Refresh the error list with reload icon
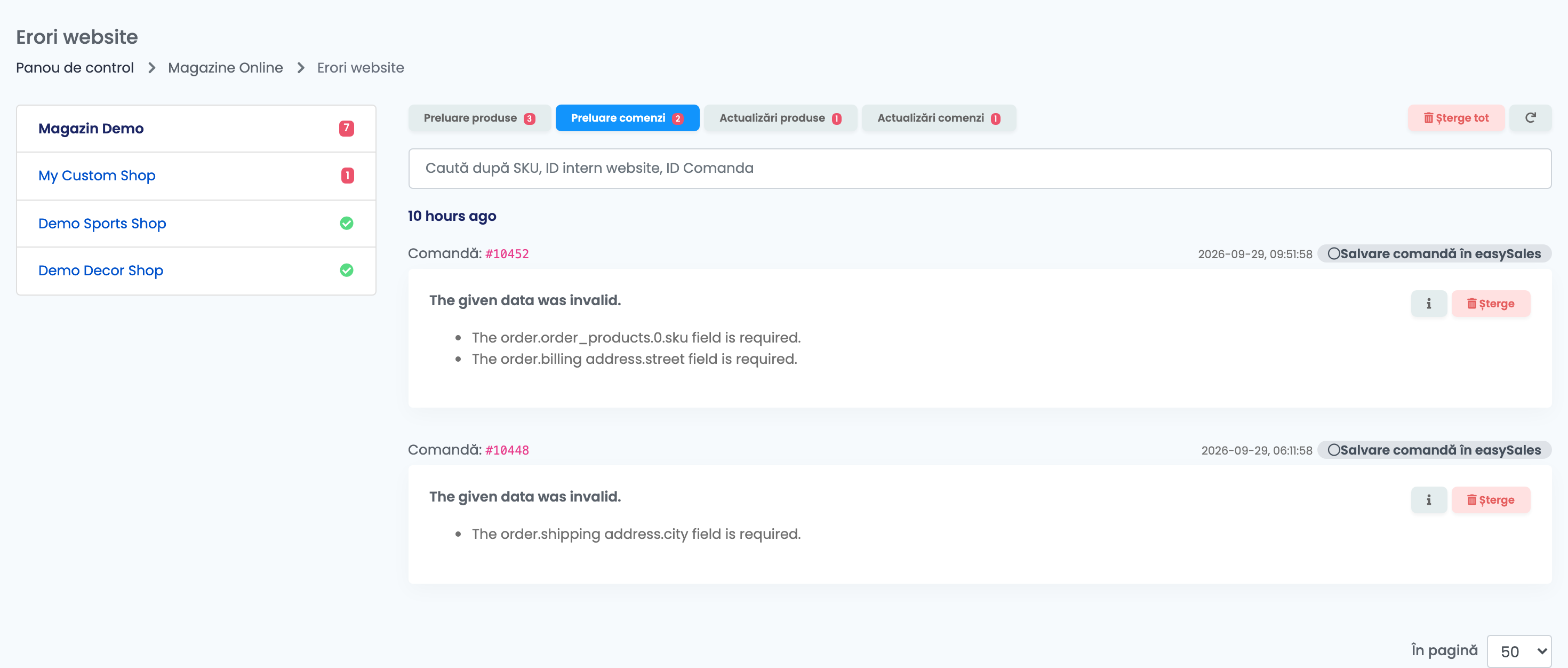Viewport: 1568px width, 668px height. pyautogui.click(x=1530, y=117)
